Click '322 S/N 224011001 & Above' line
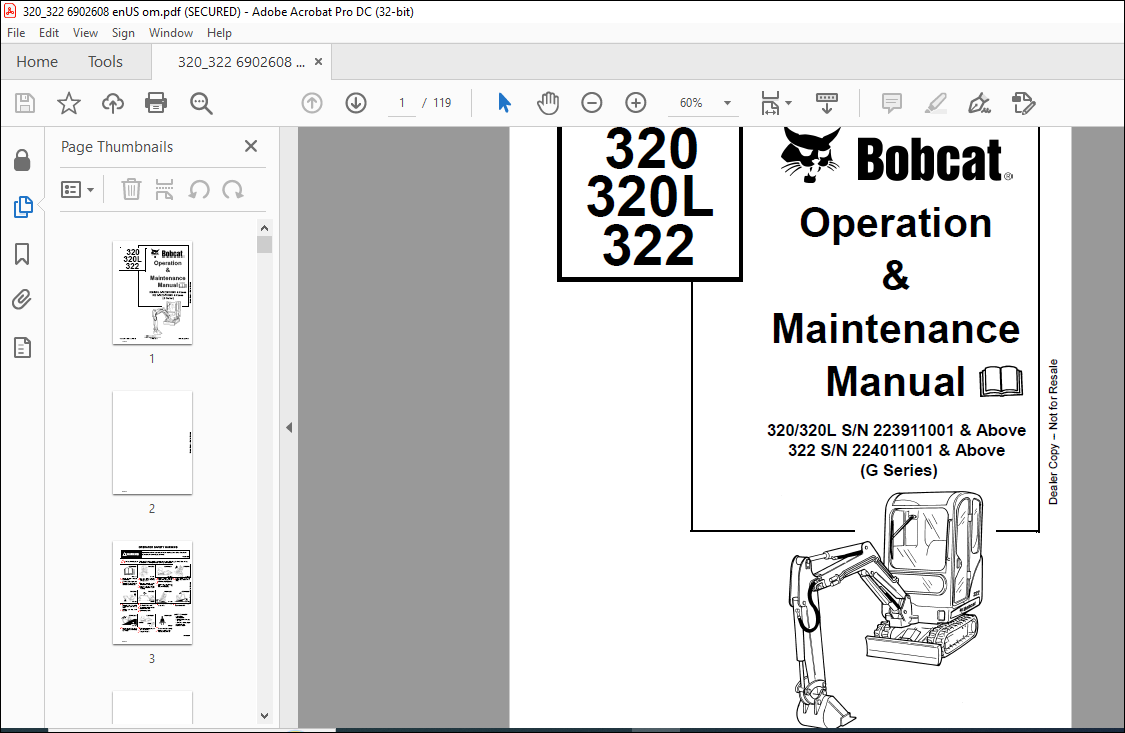 pyautogui.click(x=896, y=450)
